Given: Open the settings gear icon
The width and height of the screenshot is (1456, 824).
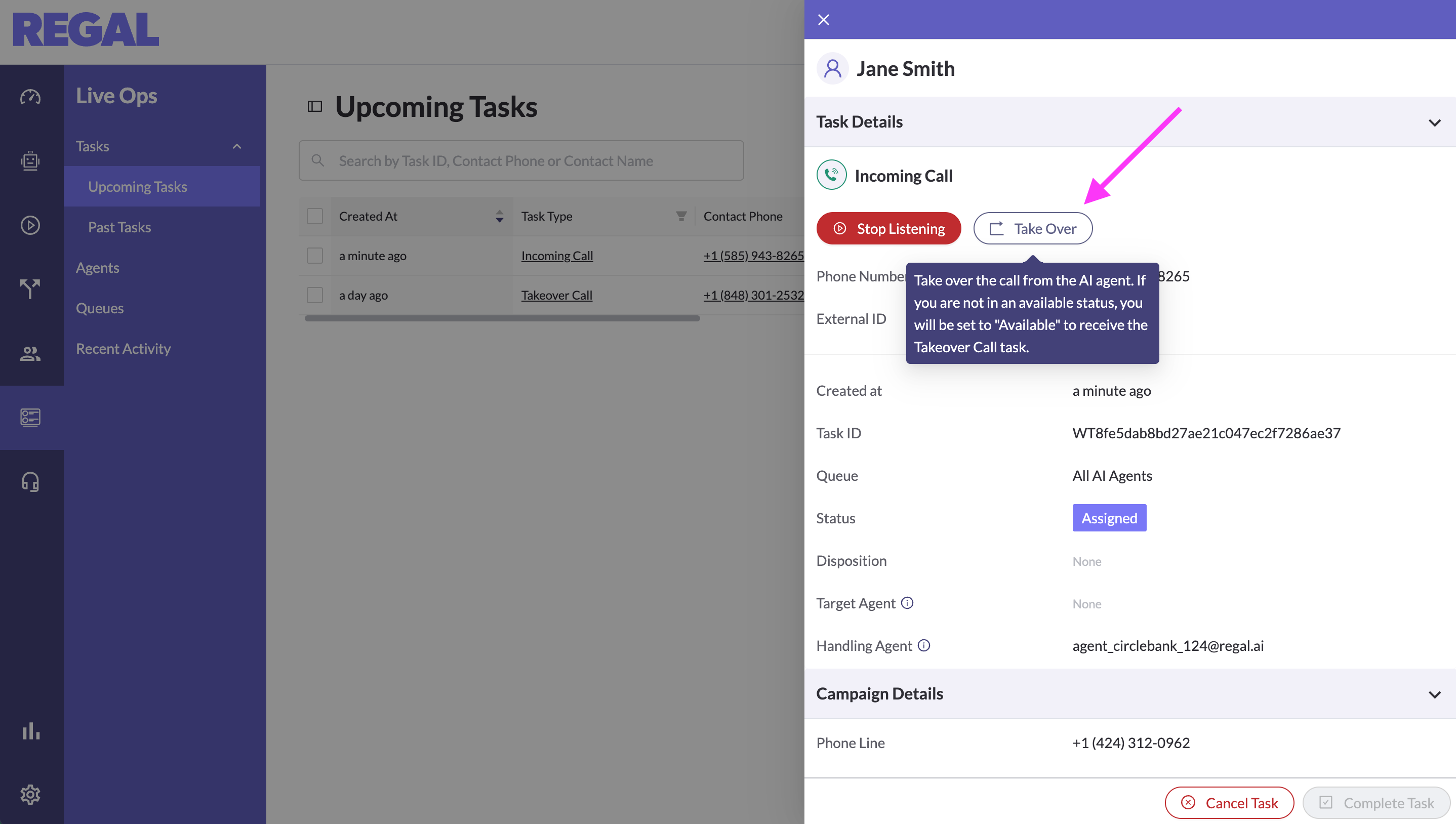Looking at the screenshot, I should [x=30, y=795].
